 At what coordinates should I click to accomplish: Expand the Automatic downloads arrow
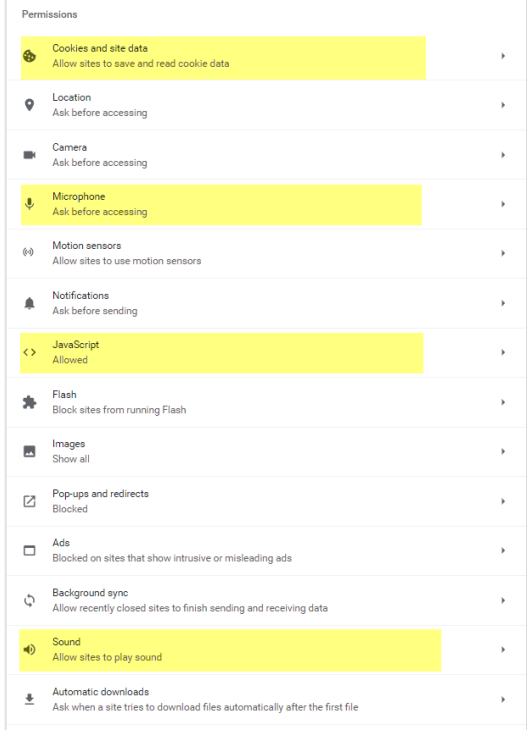tap(503, 699)
